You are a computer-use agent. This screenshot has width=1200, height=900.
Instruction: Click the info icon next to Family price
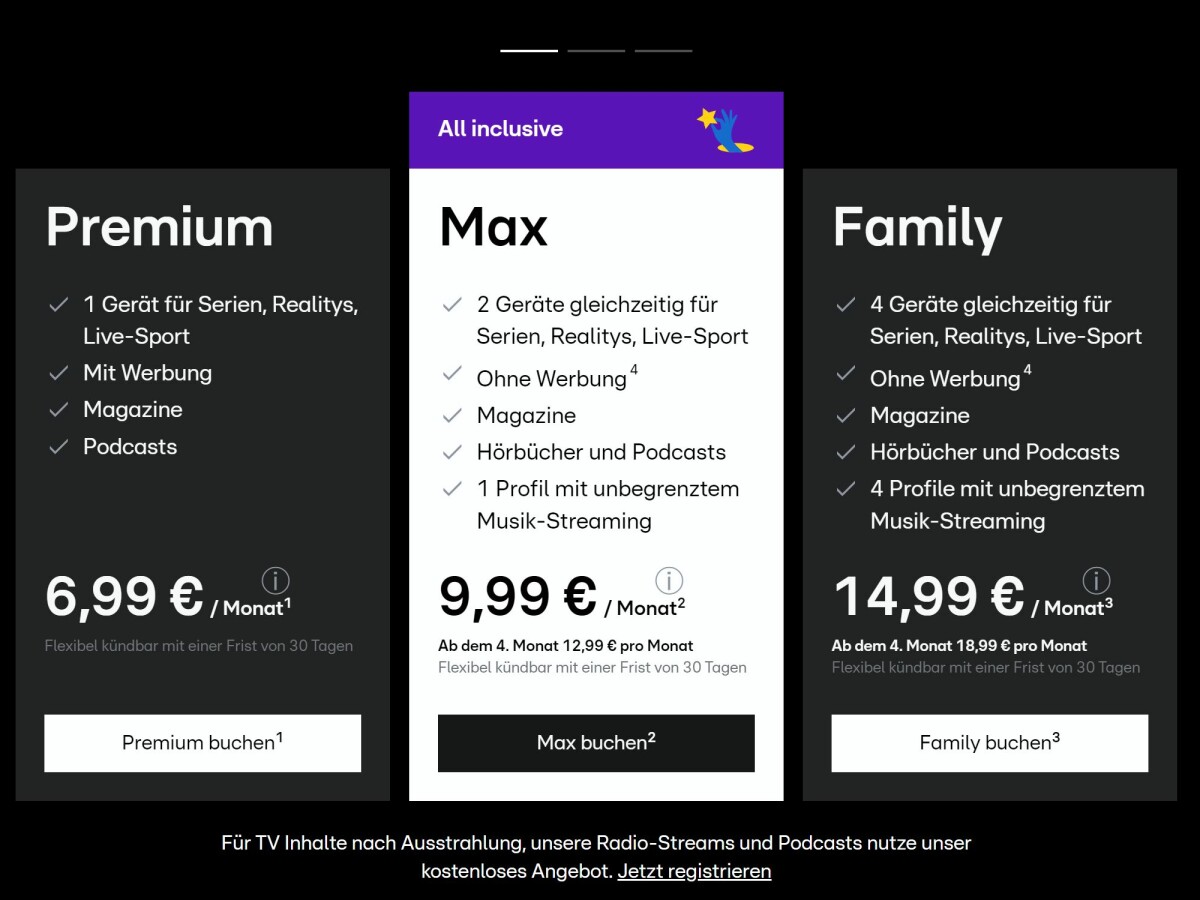pos(1096,581)
